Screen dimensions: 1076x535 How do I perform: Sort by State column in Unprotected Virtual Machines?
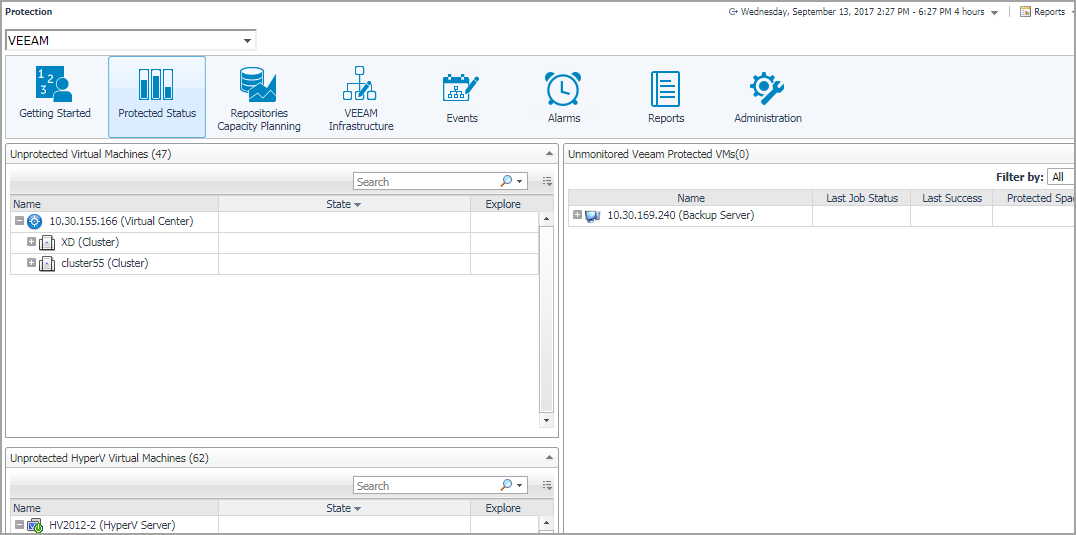coord(343,204)
